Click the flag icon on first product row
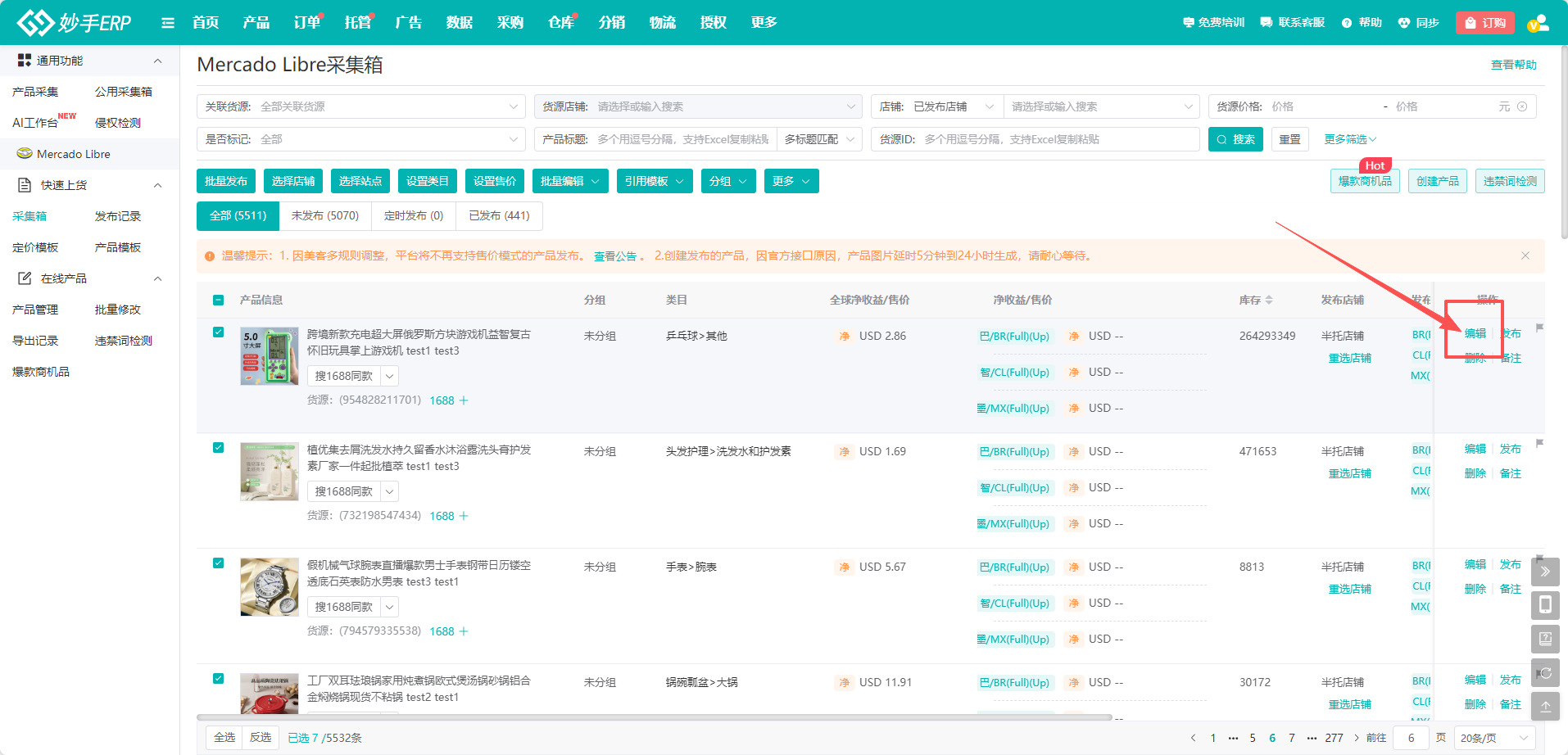Viewport: 1568px width, 755px height. 1539,328
